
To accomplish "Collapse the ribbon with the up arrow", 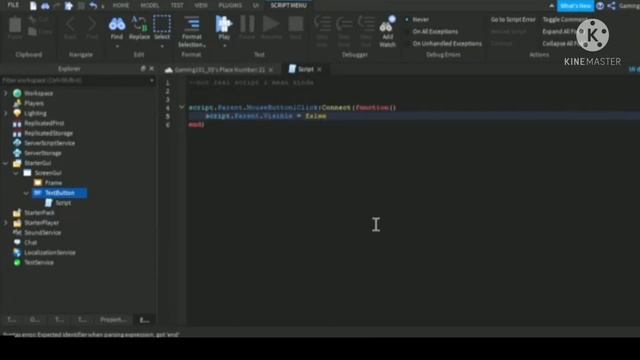I will tap(551, 6).
